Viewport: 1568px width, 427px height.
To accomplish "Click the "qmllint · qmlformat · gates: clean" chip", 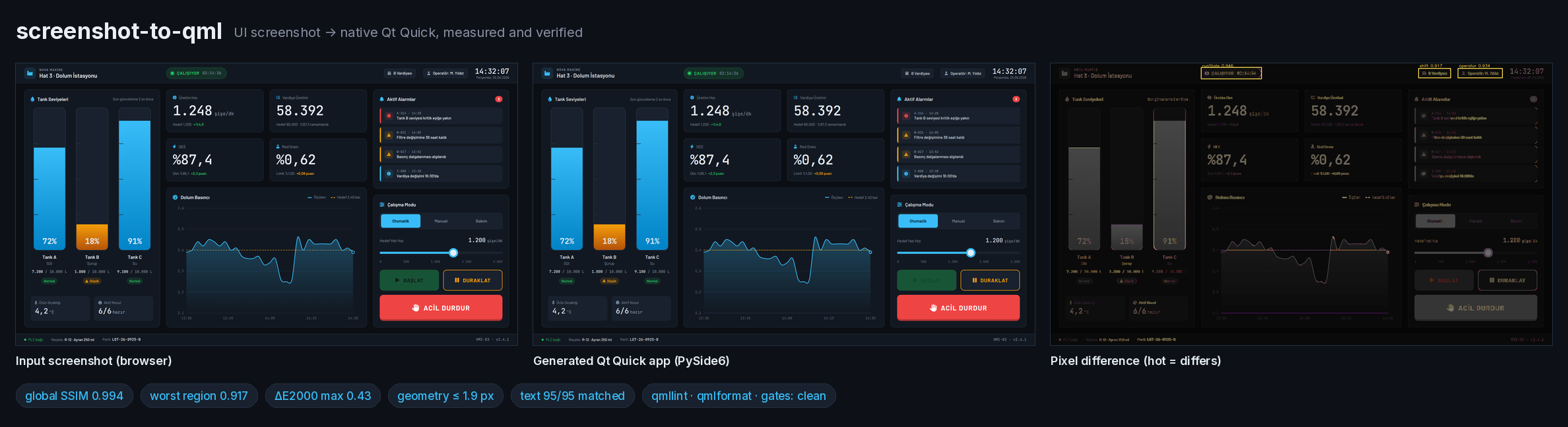I will tap(738, 396).
